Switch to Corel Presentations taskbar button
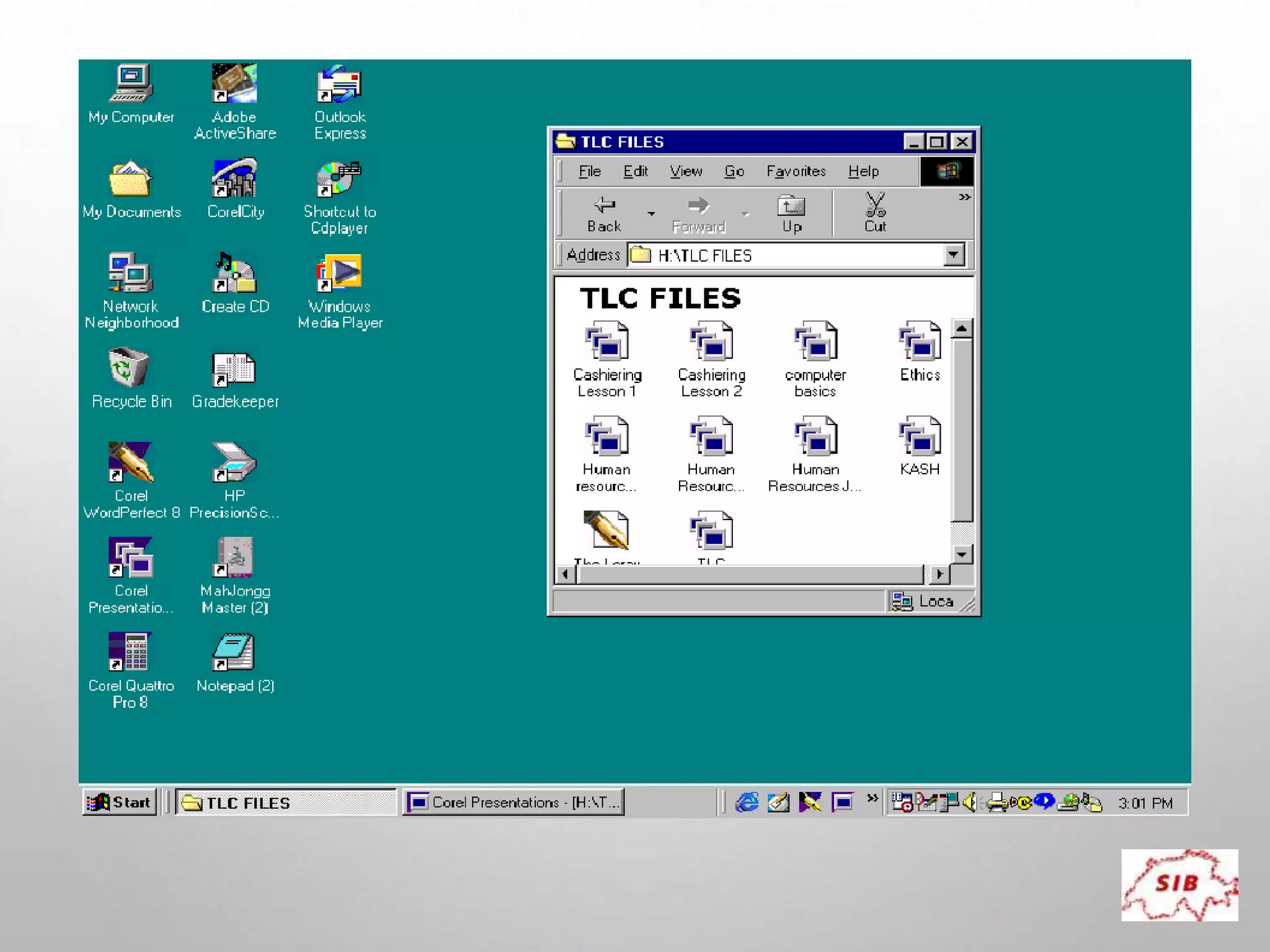This screenshot has width=1270, height=952. (513, 803)
